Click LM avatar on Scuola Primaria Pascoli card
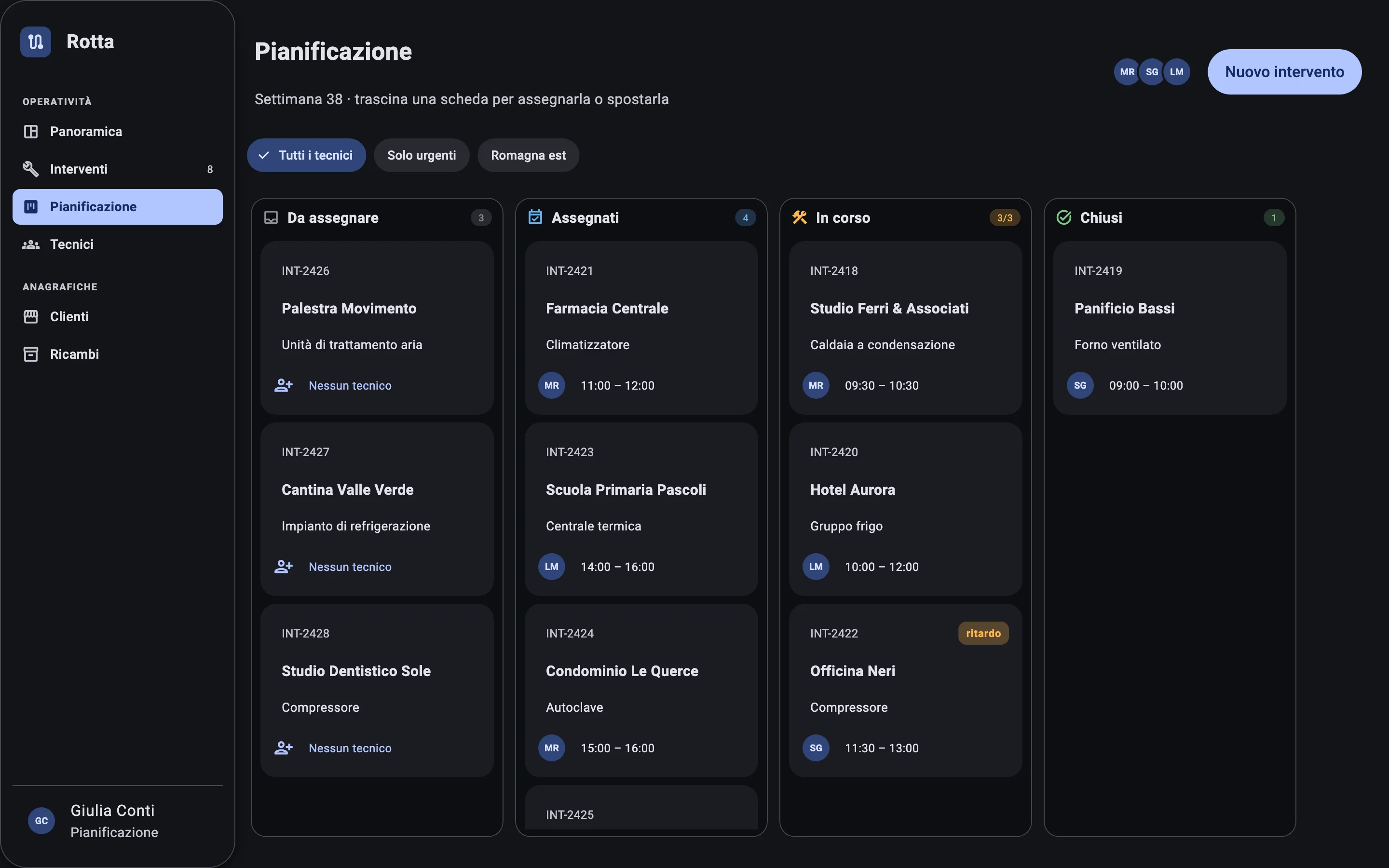Viewport: 1389px width, 868px height. pos(552,567)
